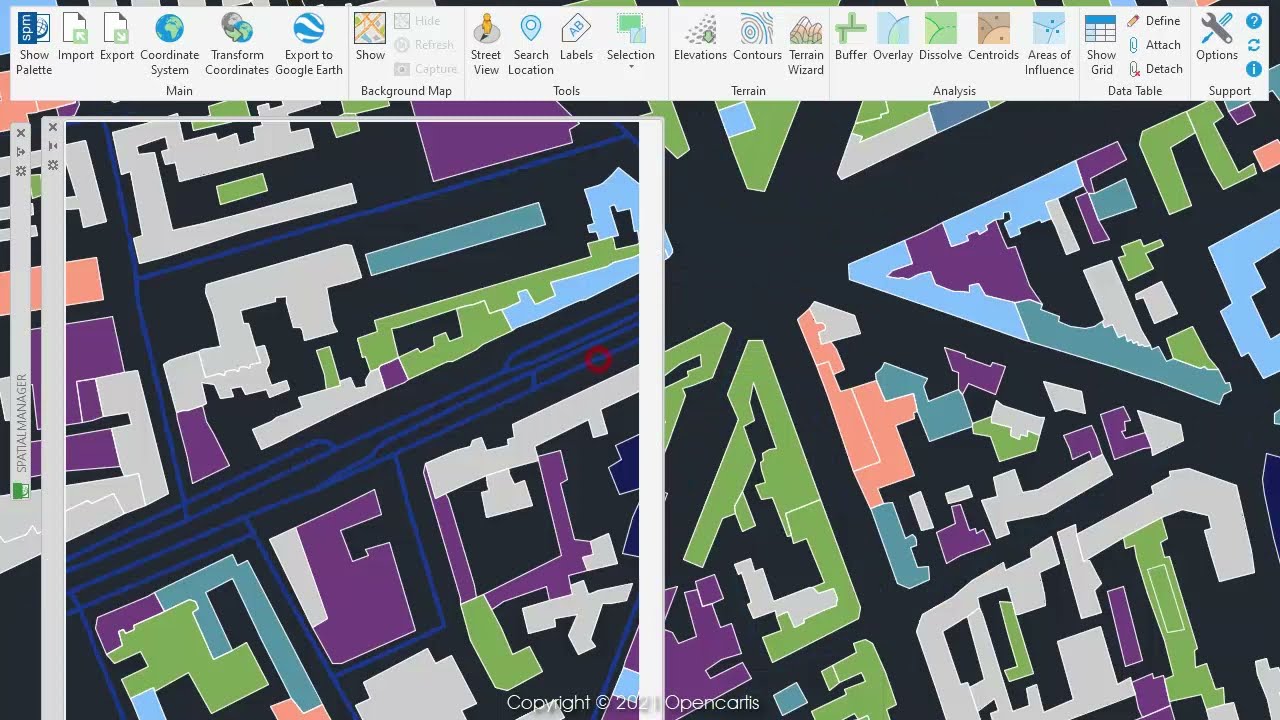This screenshot has width=1280, height=720.
Task: Launch Transform Coordinates tool
Action: 237,44
